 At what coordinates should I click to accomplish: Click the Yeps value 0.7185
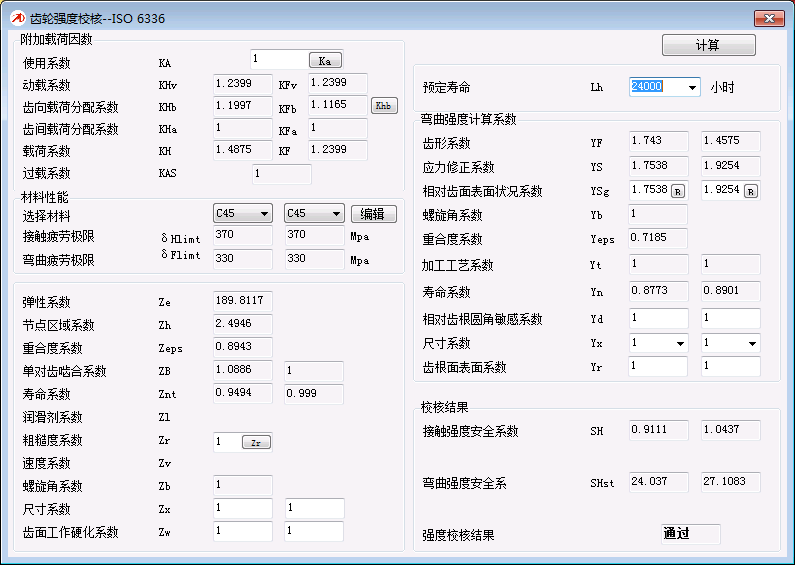click(658, 238)
